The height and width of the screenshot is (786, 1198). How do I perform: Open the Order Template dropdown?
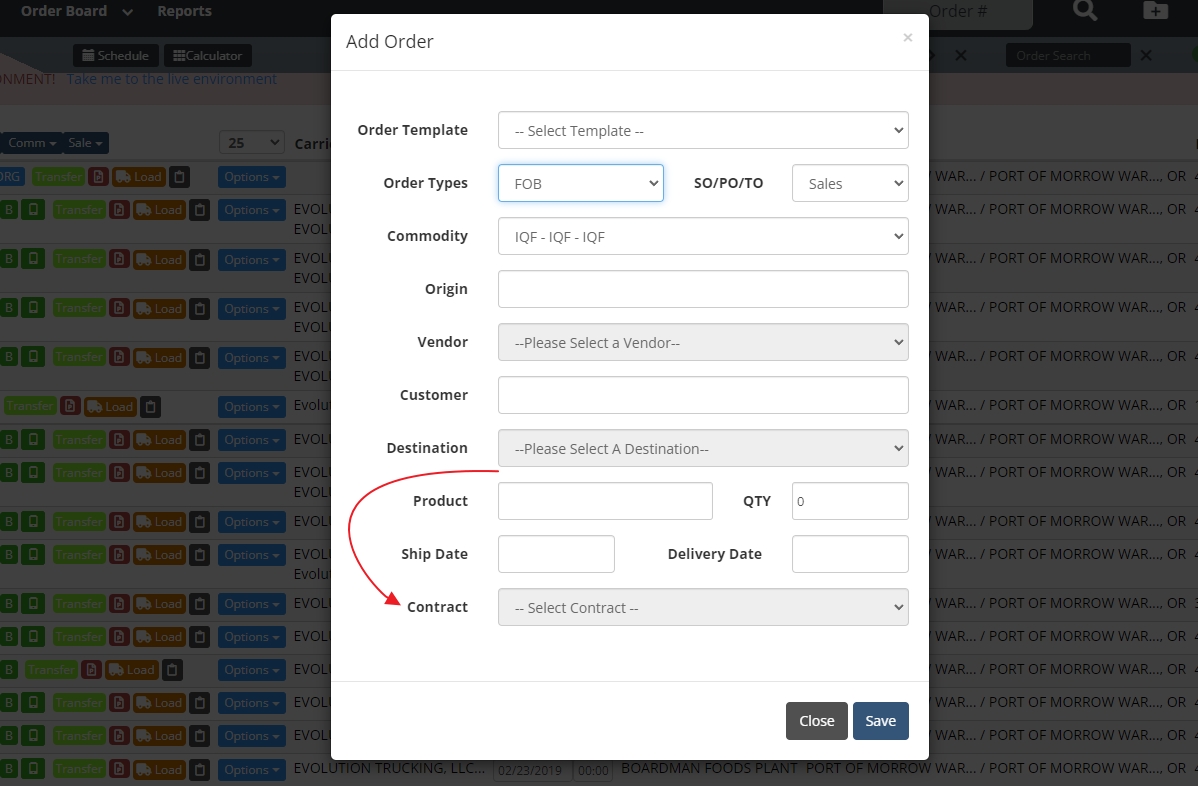click(x=703, y=130)
